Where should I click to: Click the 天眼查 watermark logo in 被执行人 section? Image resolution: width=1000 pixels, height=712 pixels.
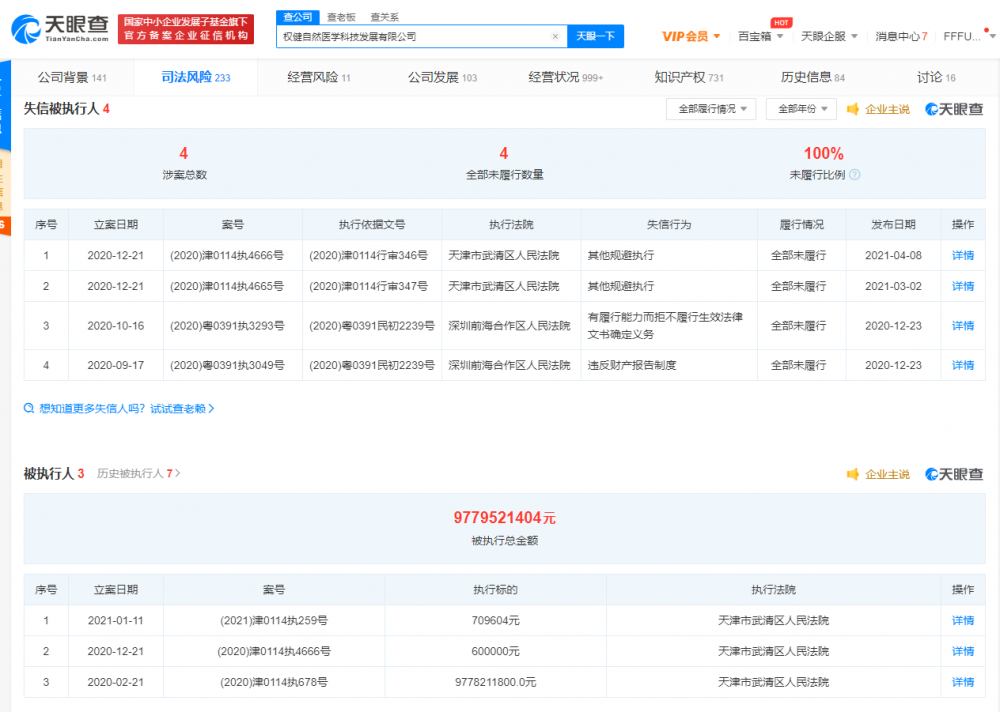(953, 474)
